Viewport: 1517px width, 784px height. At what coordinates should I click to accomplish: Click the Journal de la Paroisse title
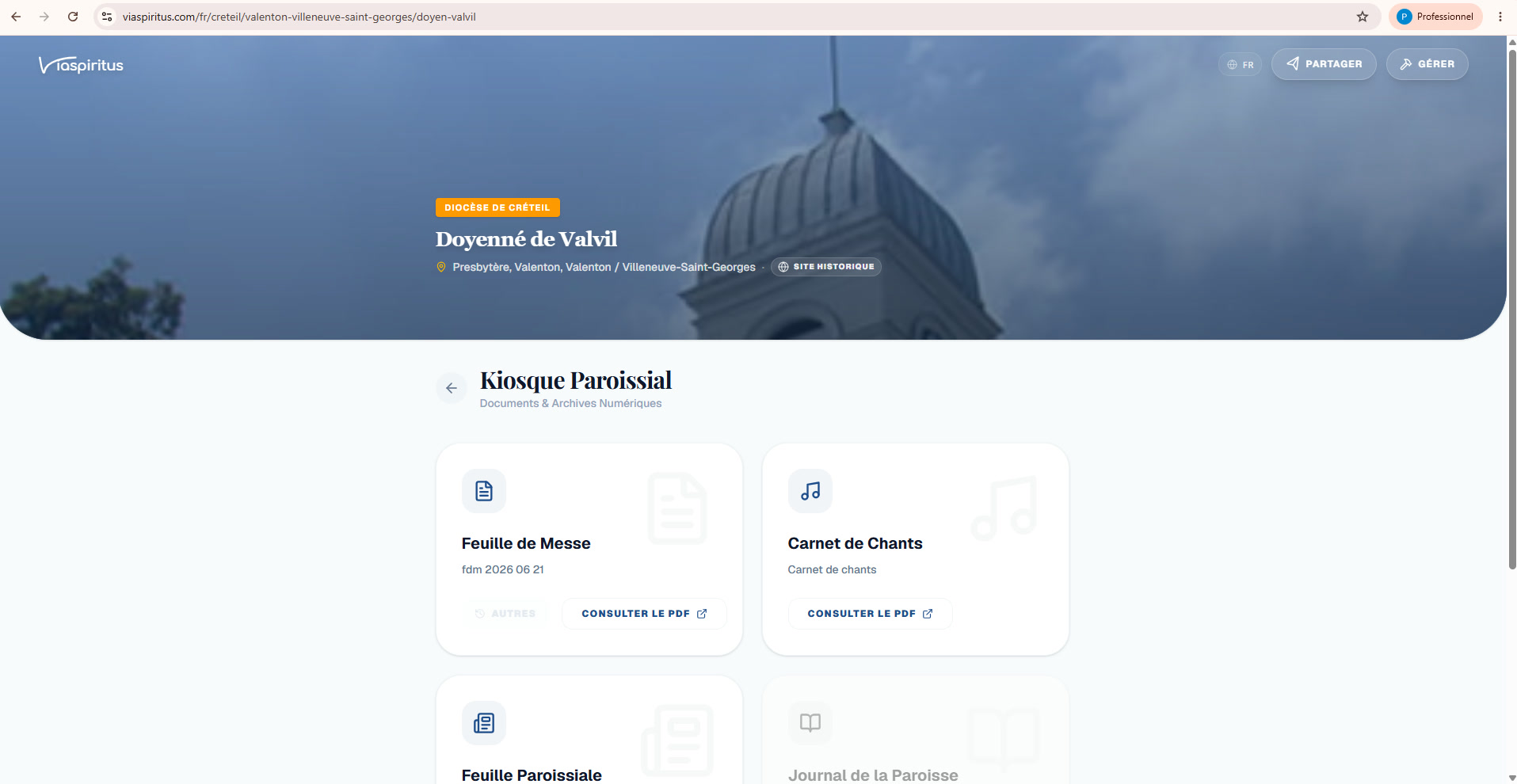873,775
